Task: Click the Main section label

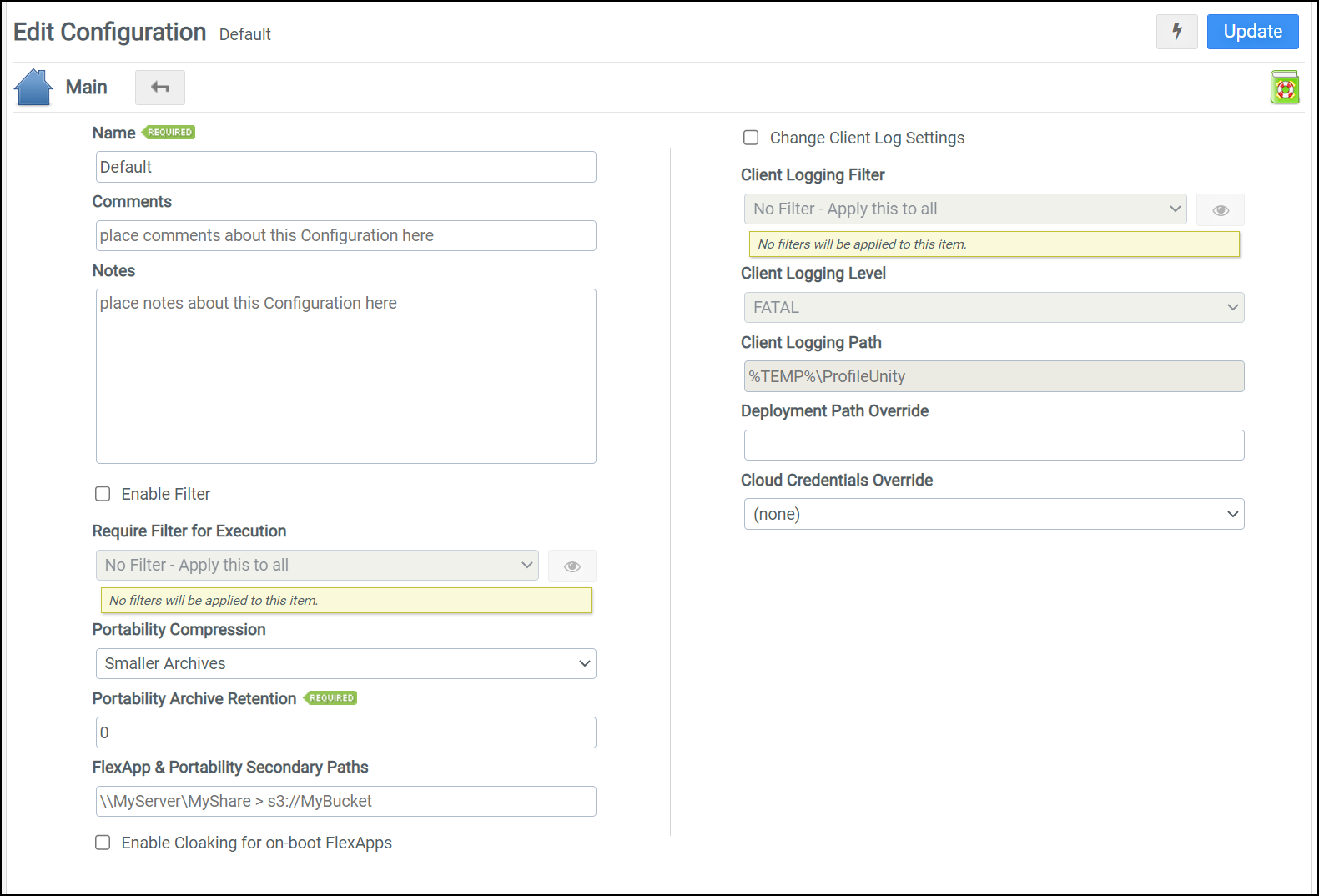Action: pos(86,88)
